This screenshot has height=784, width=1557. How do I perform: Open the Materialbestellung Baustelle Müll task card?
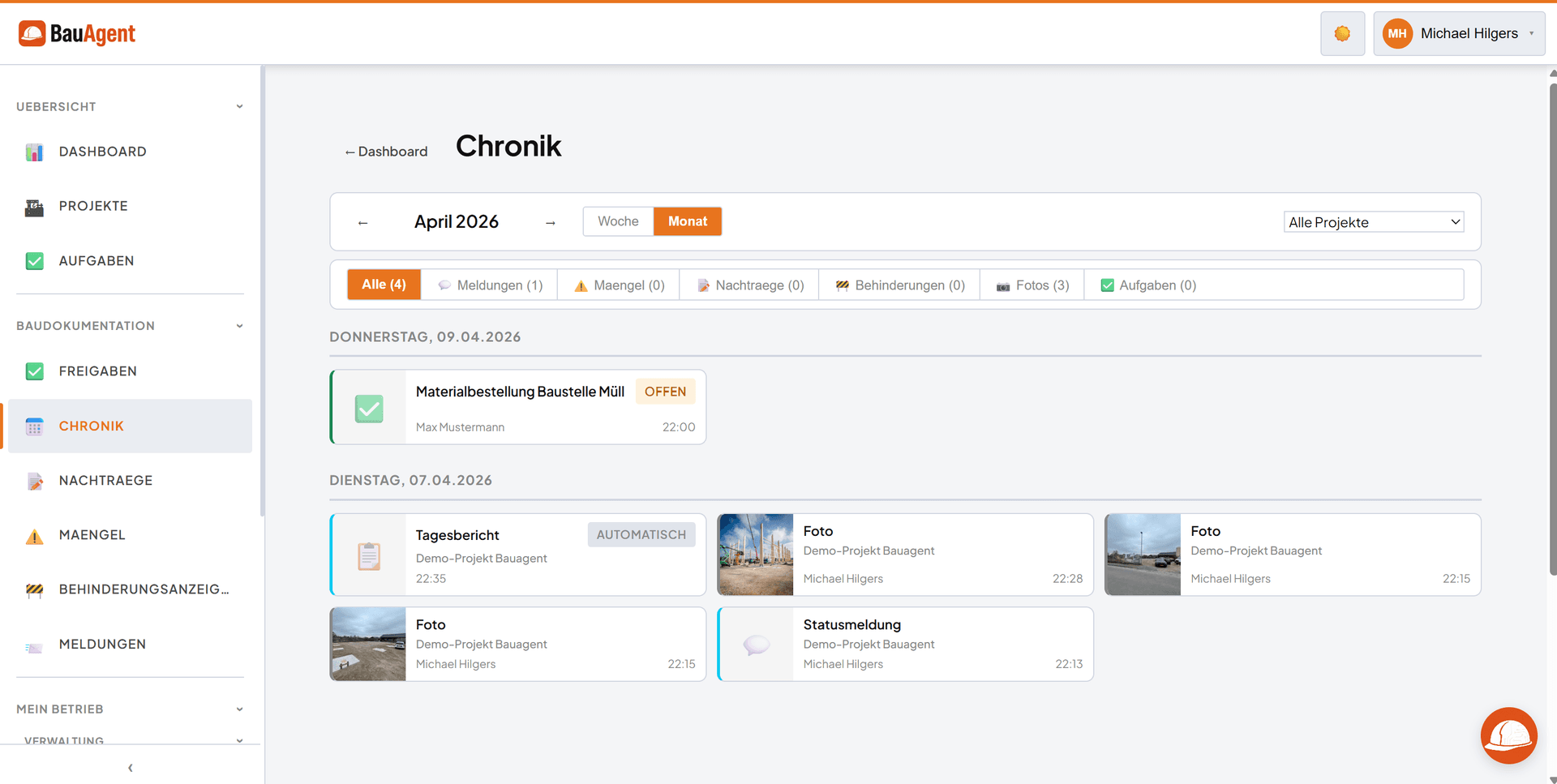(519, 407)
